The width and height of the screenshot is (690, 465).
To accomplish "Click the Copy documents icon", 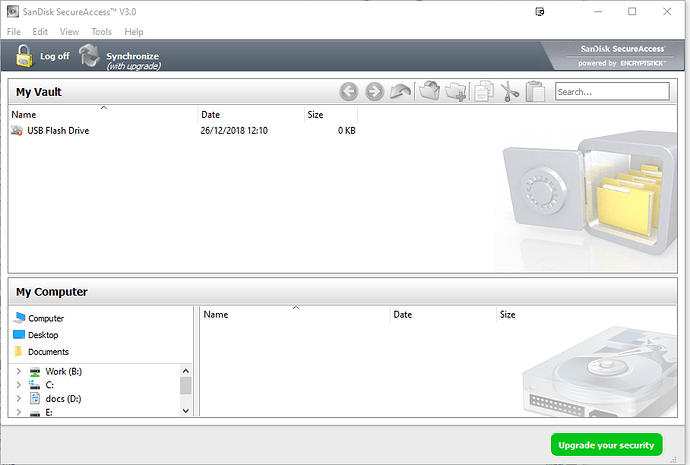I will tap(484, 92).
